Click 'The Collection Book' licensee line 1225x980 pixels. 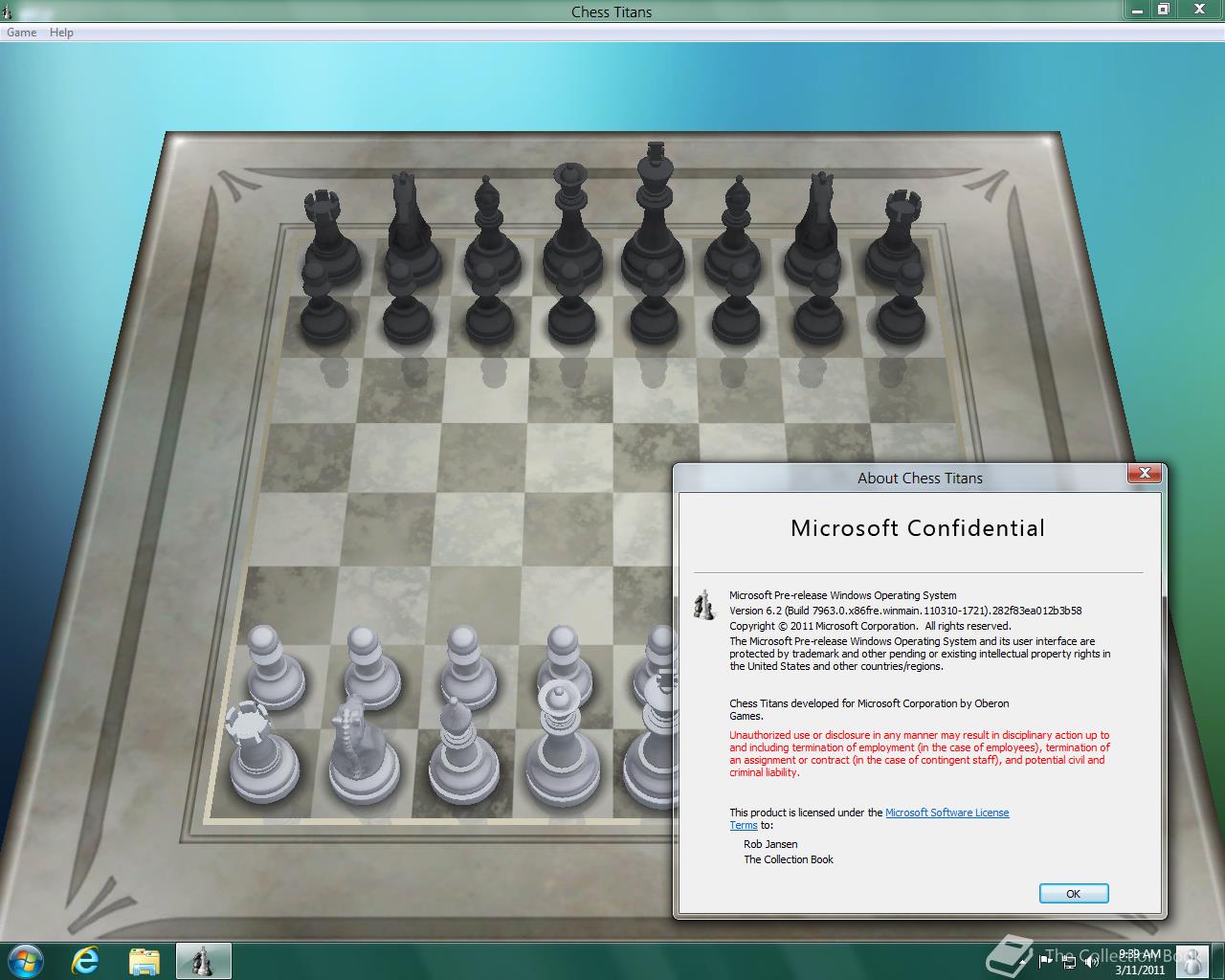pos(789,859)
